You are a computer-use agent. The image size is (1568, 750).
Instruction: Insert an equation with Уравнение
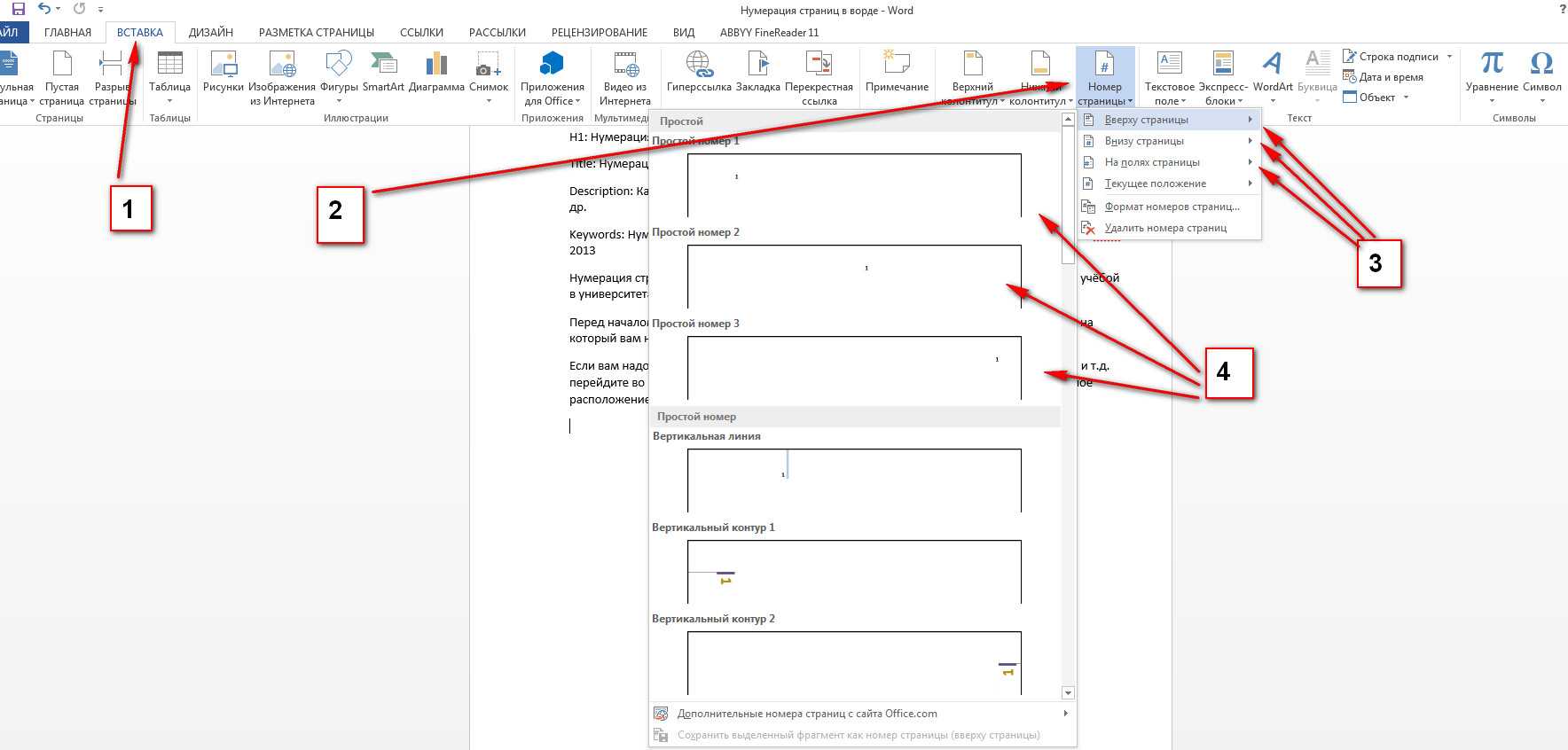pyautogui.click(x=1492, y=78)
